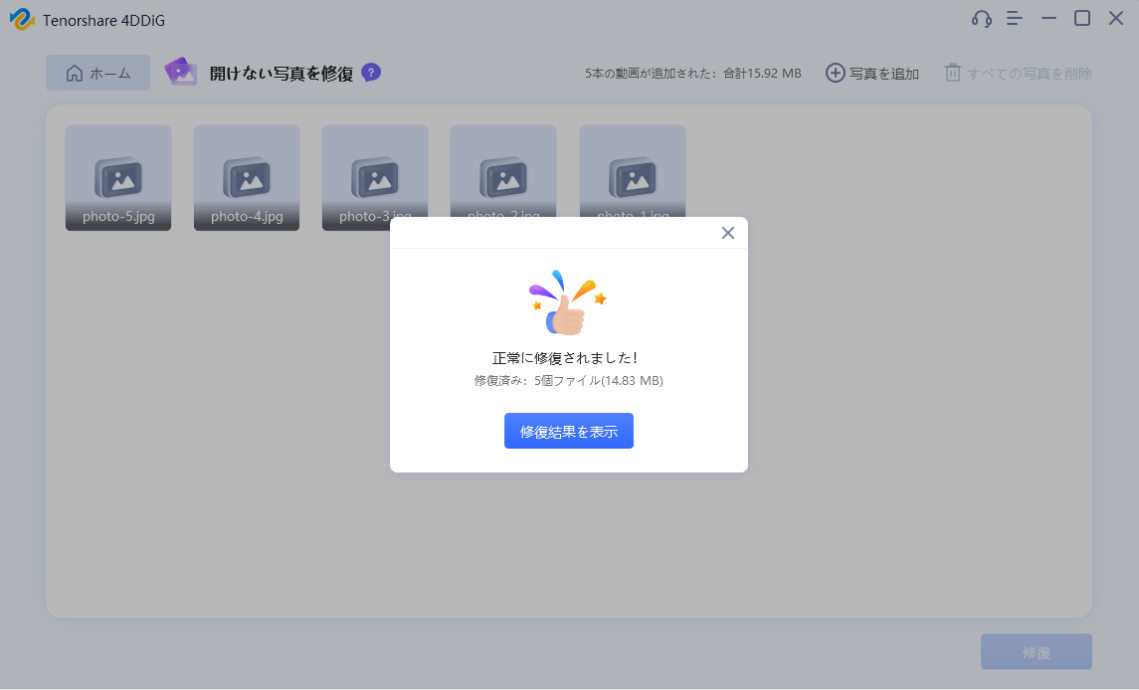Click the purple photo repair feature icon
This screenshot has height=690, width=1139.
click(x=183, y=72)
